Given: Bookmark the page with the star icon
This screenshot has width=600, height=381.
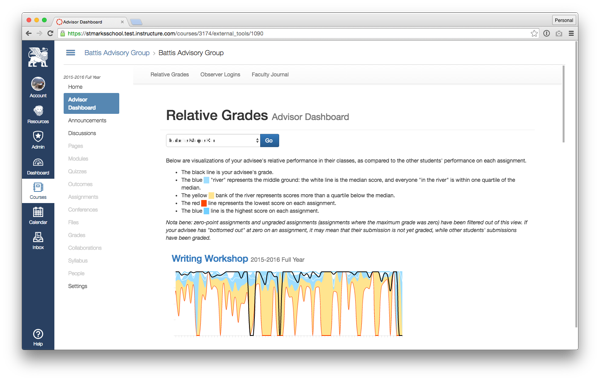Looking at the screenshot, I should (x=534, y=33).
